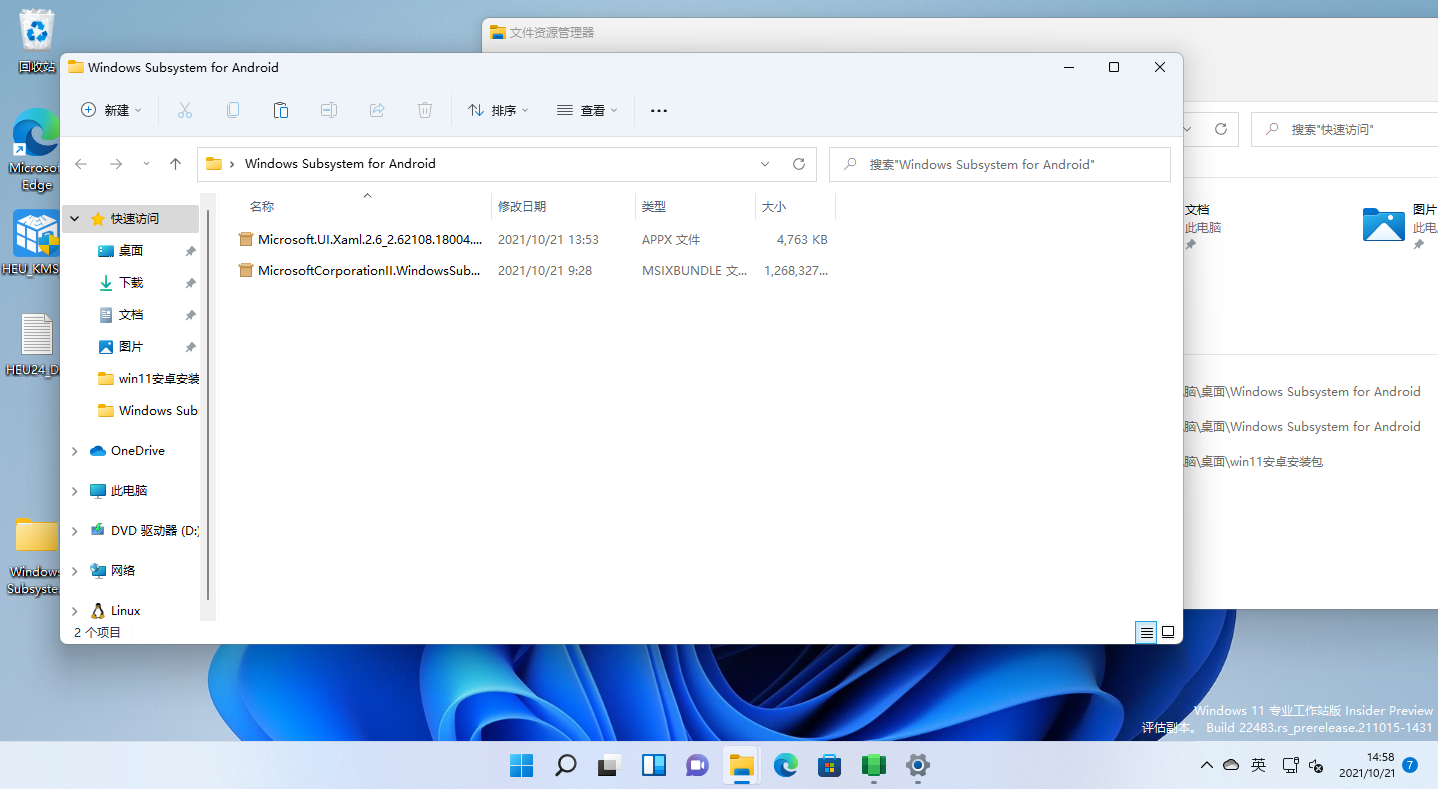Click the Refresh button in address bar

tap(799, 164)
